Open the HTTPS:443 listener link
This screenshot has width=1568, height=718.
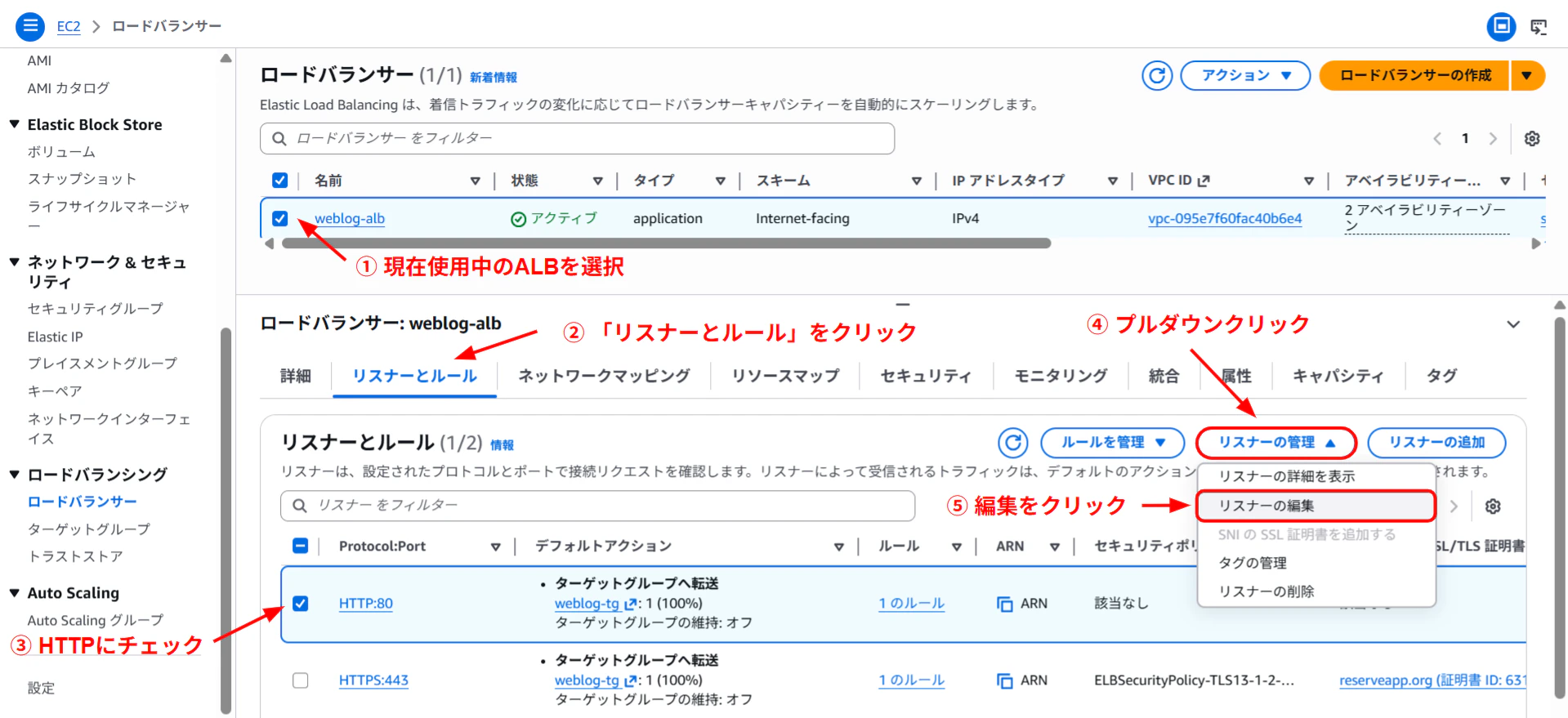373,680
